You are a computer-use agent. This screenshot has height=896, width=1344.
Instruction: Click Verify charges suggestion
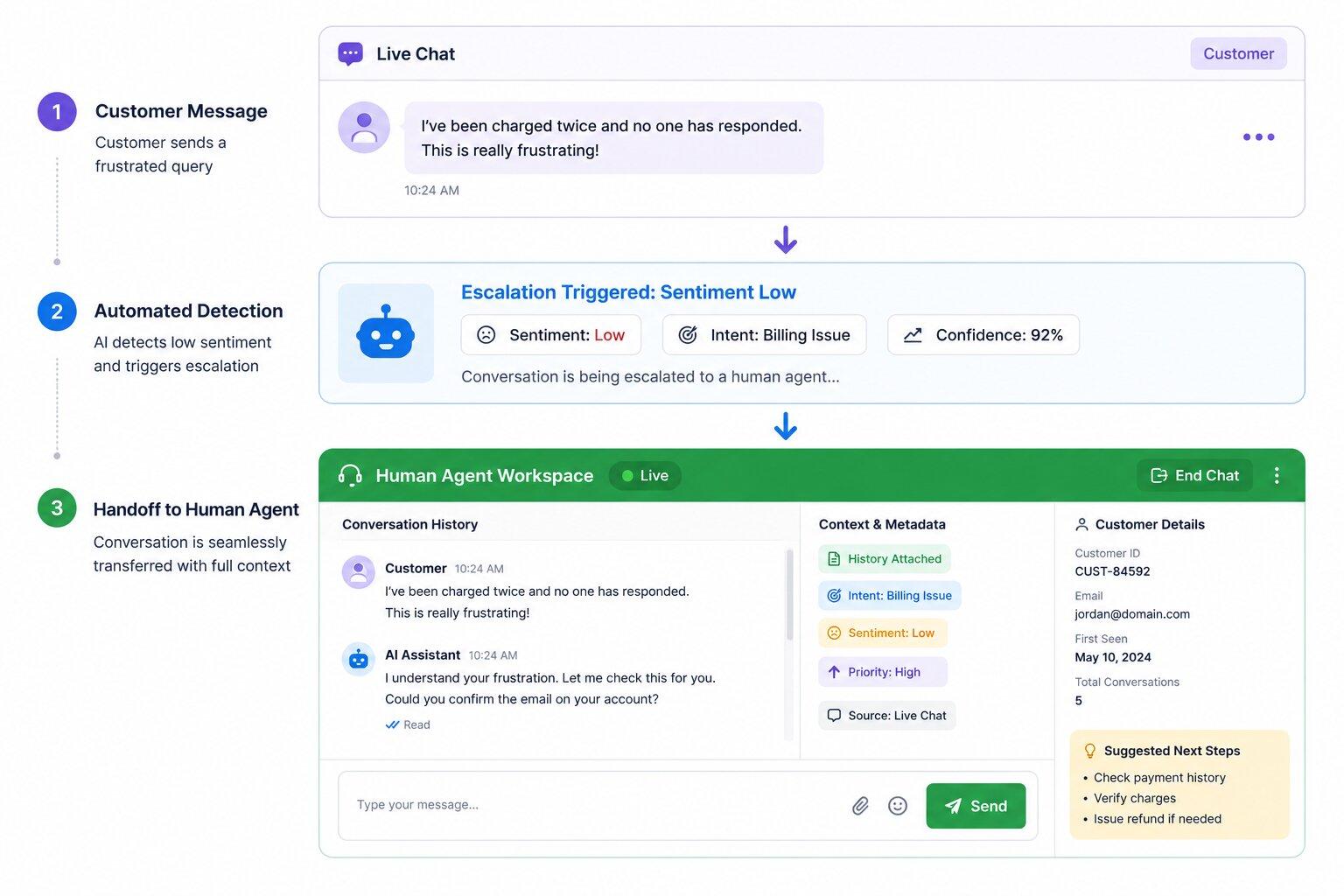click(1135, 798)
